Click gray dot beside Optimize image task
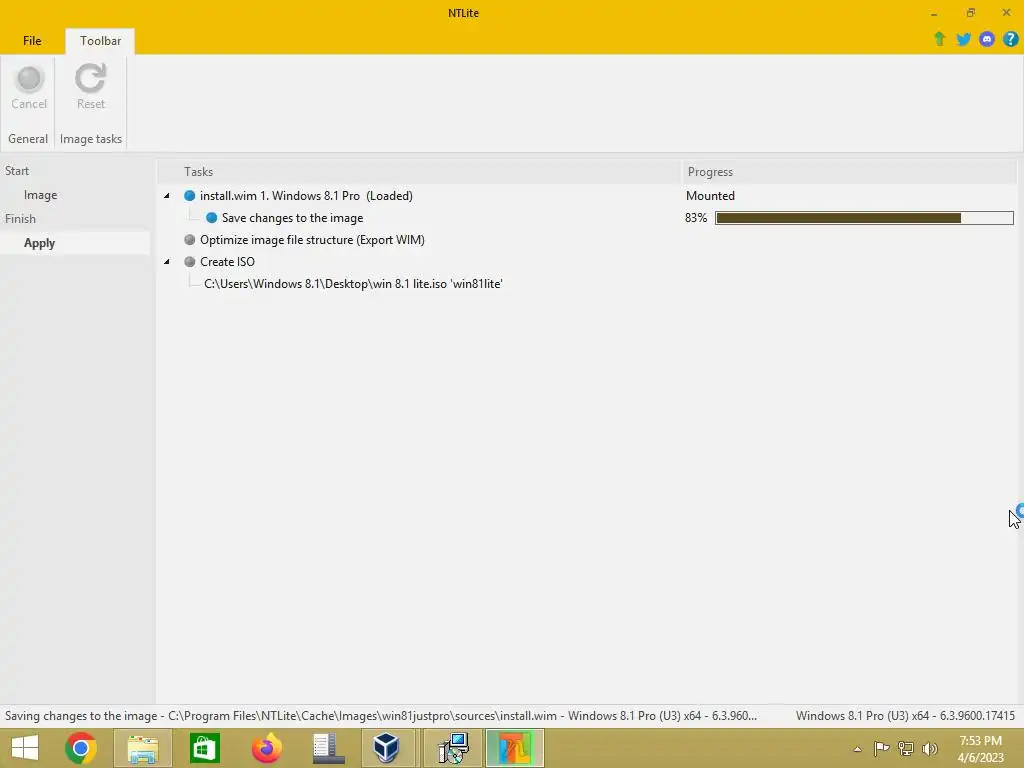 click(190, 240)
